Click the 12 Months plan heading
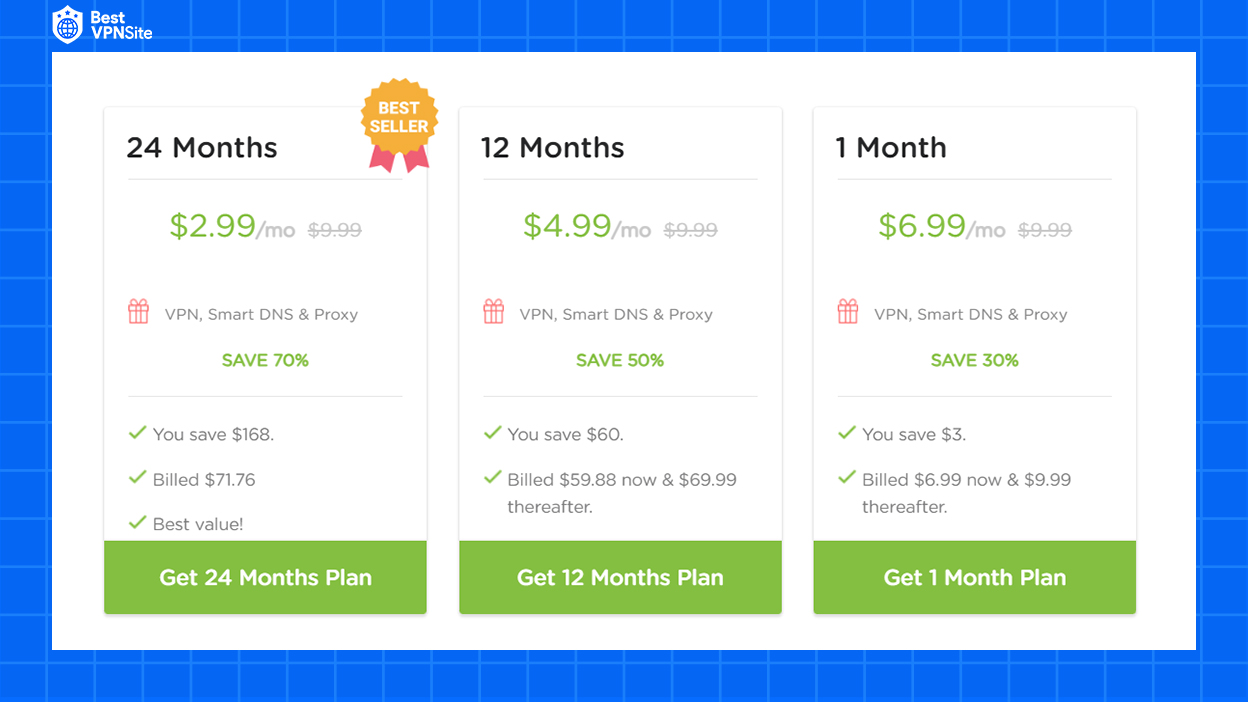 (x=552, y=148)
